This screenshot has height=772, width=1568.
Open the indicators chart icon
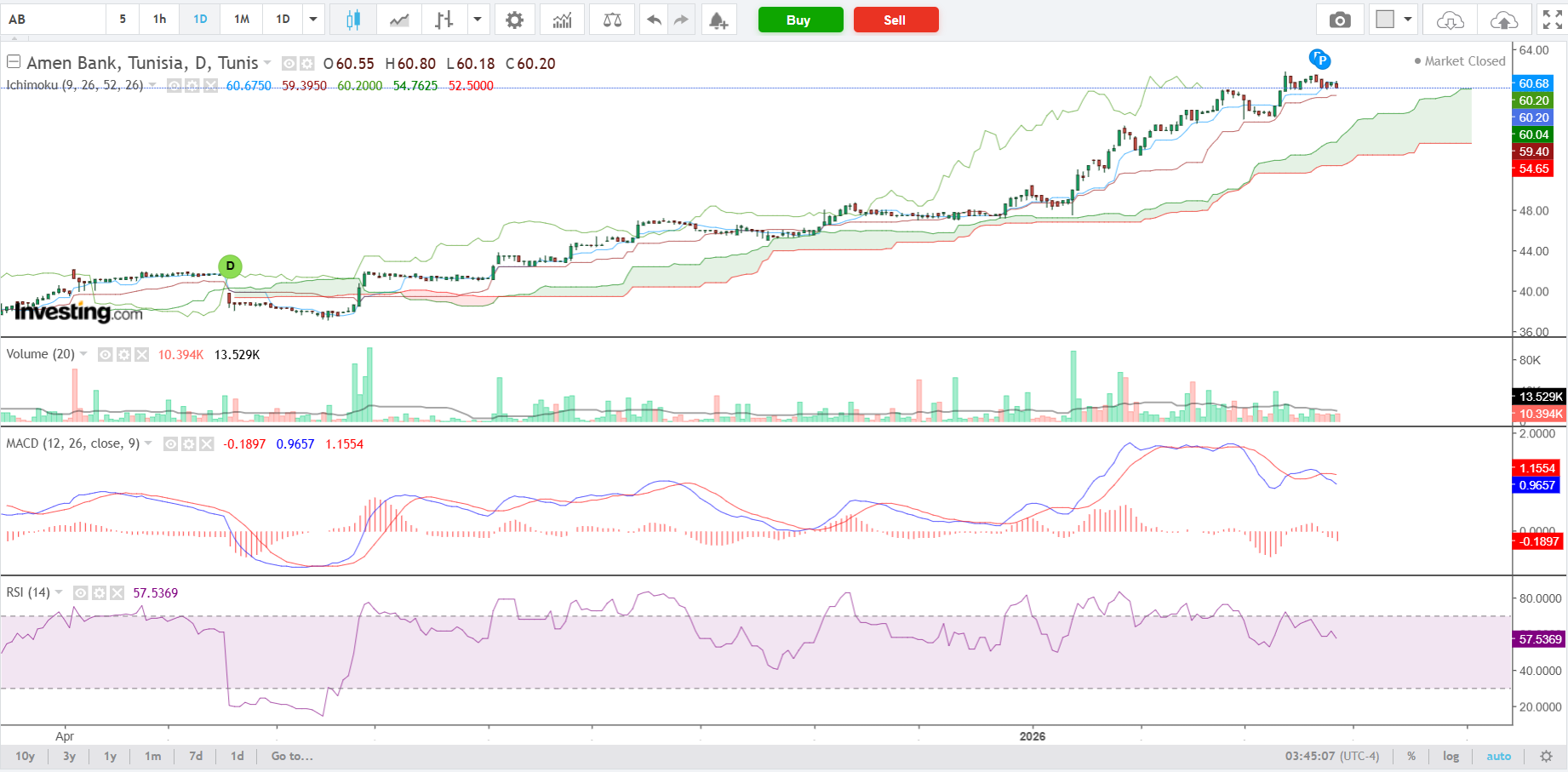click(x=562, y=20)
